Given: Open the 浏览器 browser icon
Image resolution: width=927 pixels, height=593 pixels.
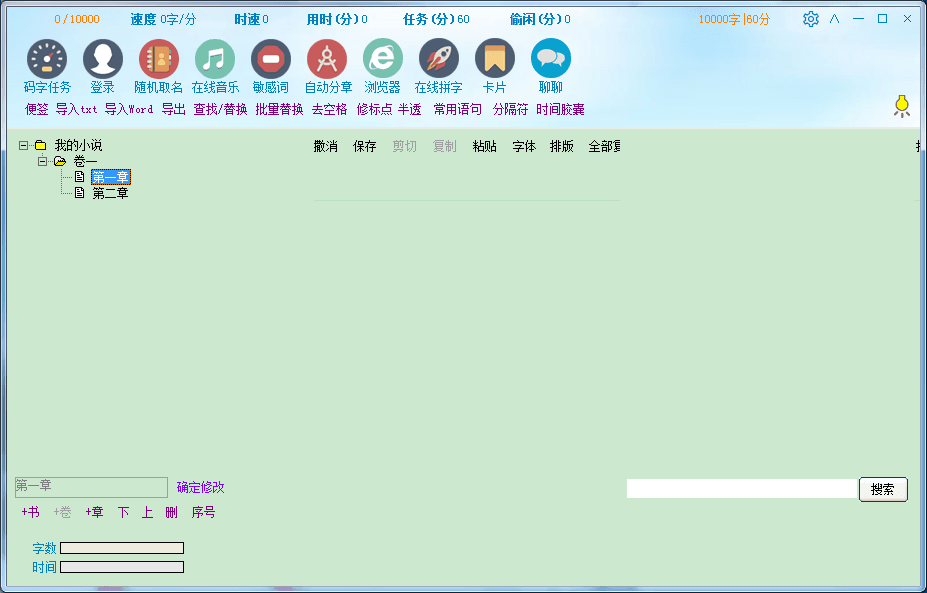Looking at the screenshot, I should click(383, 60).
